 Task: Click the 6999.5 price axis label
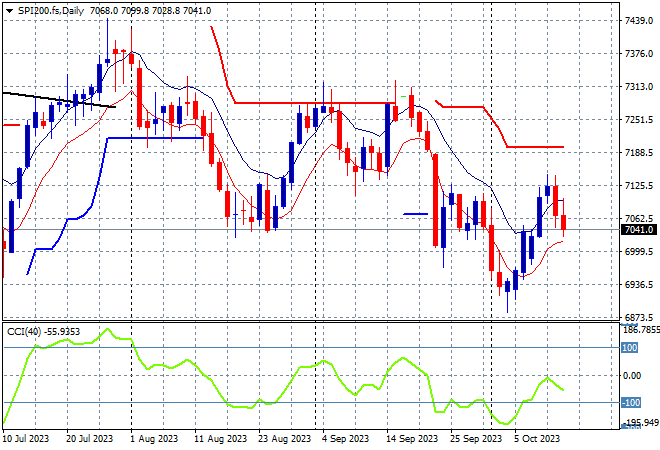(x=639, y=252)
